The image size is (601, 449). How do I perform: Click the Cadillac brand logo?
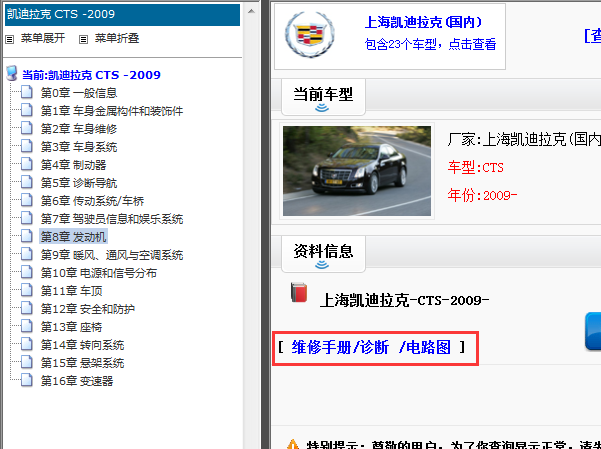pyautogui.click(x=310, y=35)
